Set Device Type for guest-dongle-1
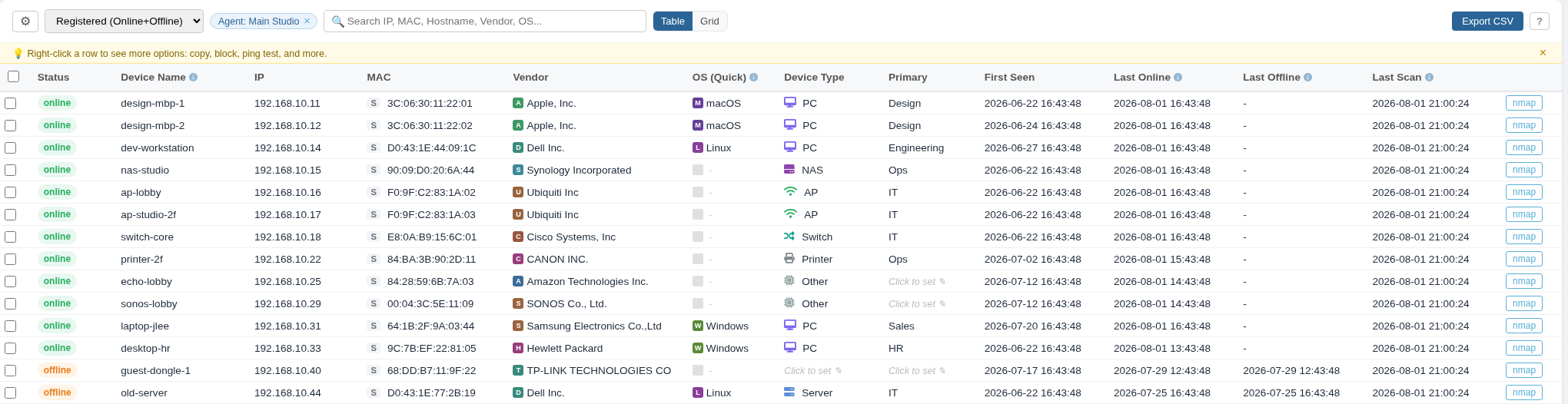 pyautogui.click(x=812, y=371)
